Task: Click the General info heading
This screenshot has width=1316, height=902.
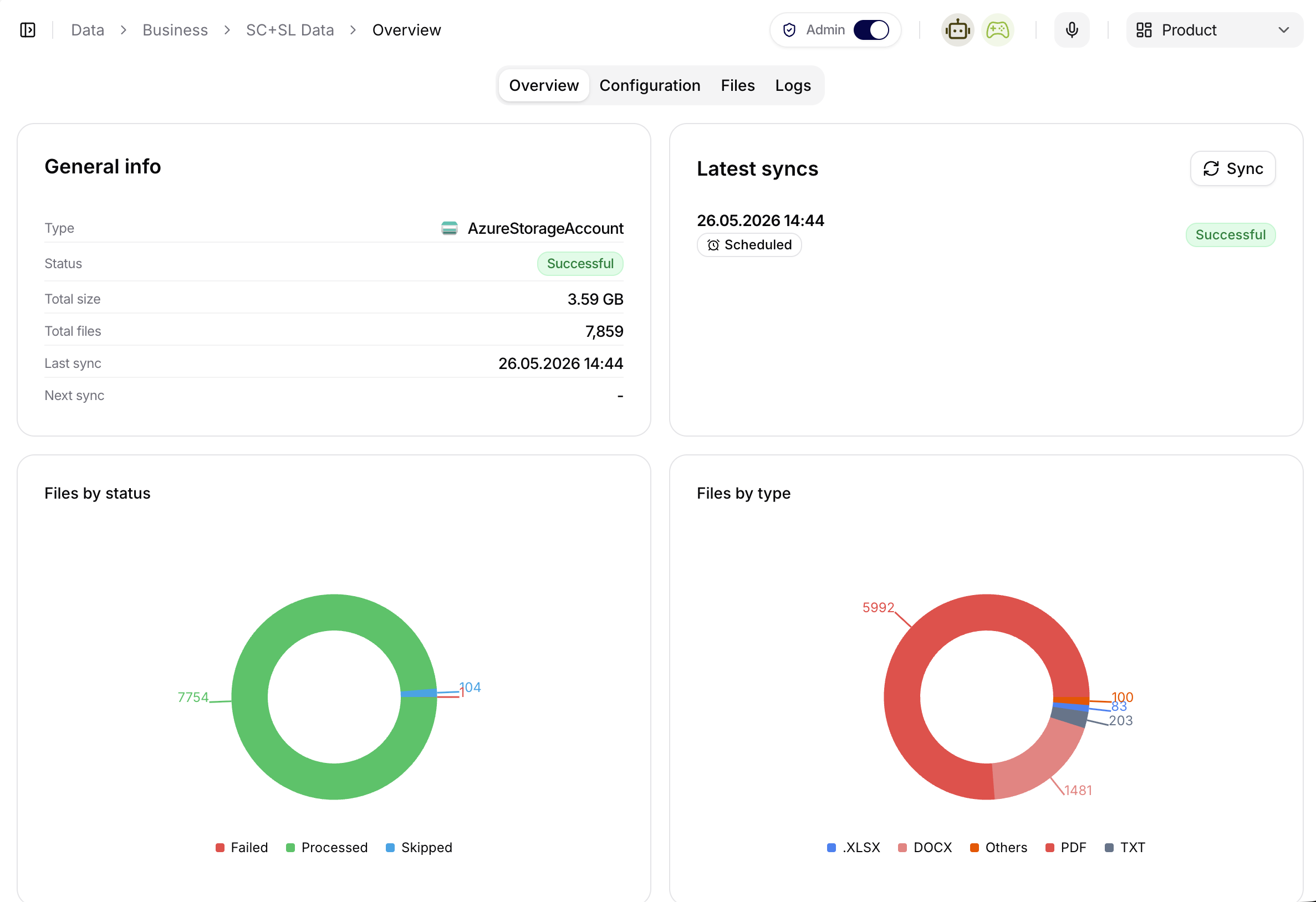Action: pos(103,166)
